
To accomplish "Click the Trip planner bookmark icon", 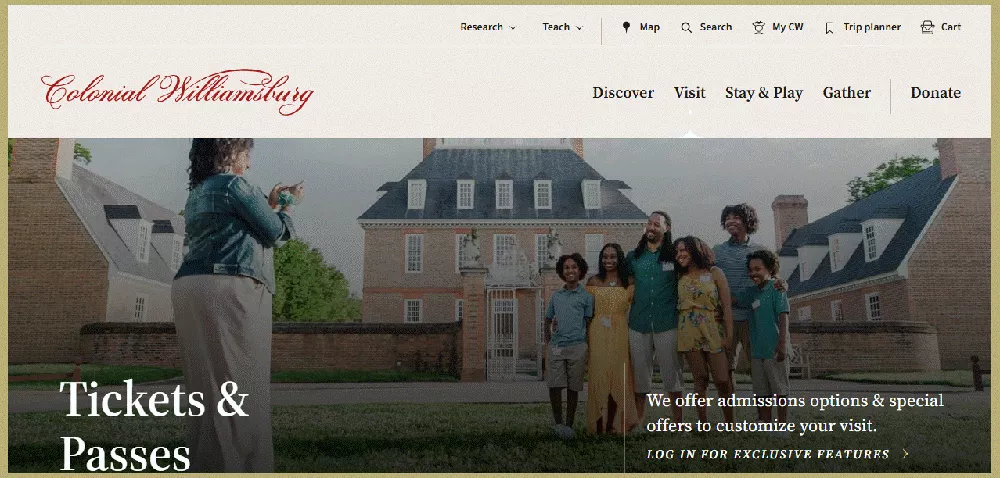I will (x=829, y=28).
